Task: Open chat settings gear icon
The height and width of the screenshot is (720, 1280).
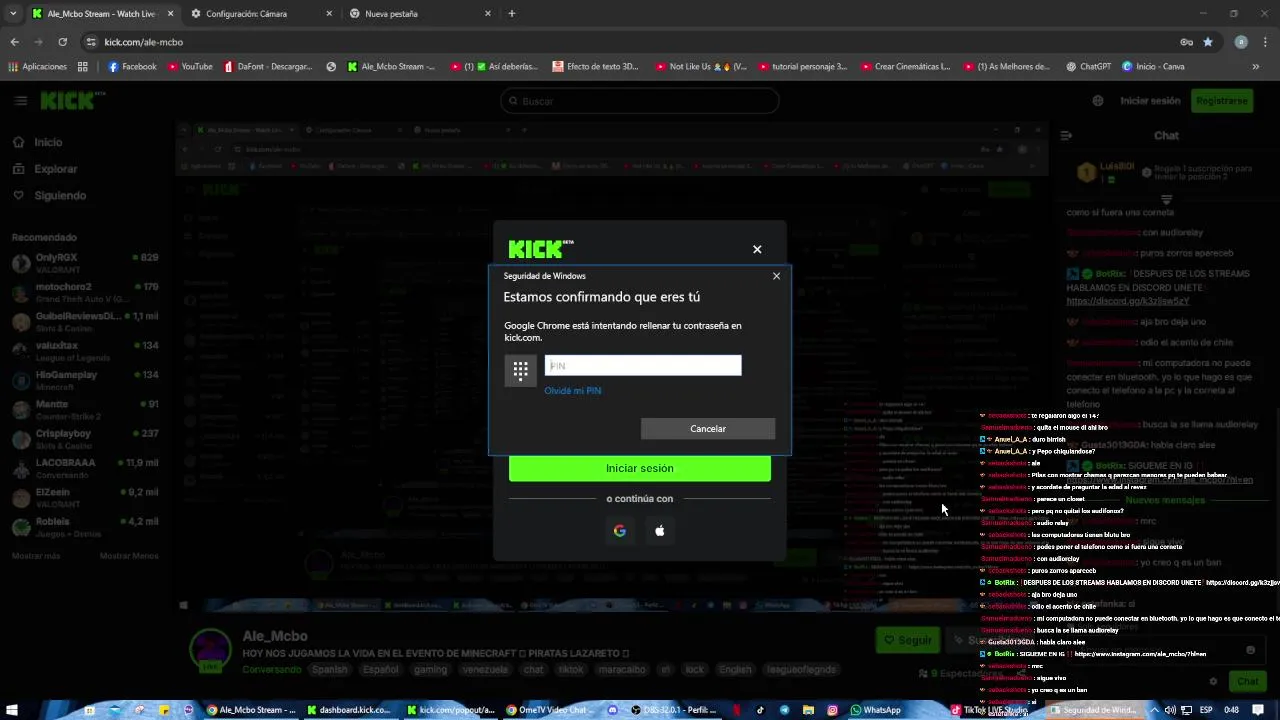Action: (1214, 682)
